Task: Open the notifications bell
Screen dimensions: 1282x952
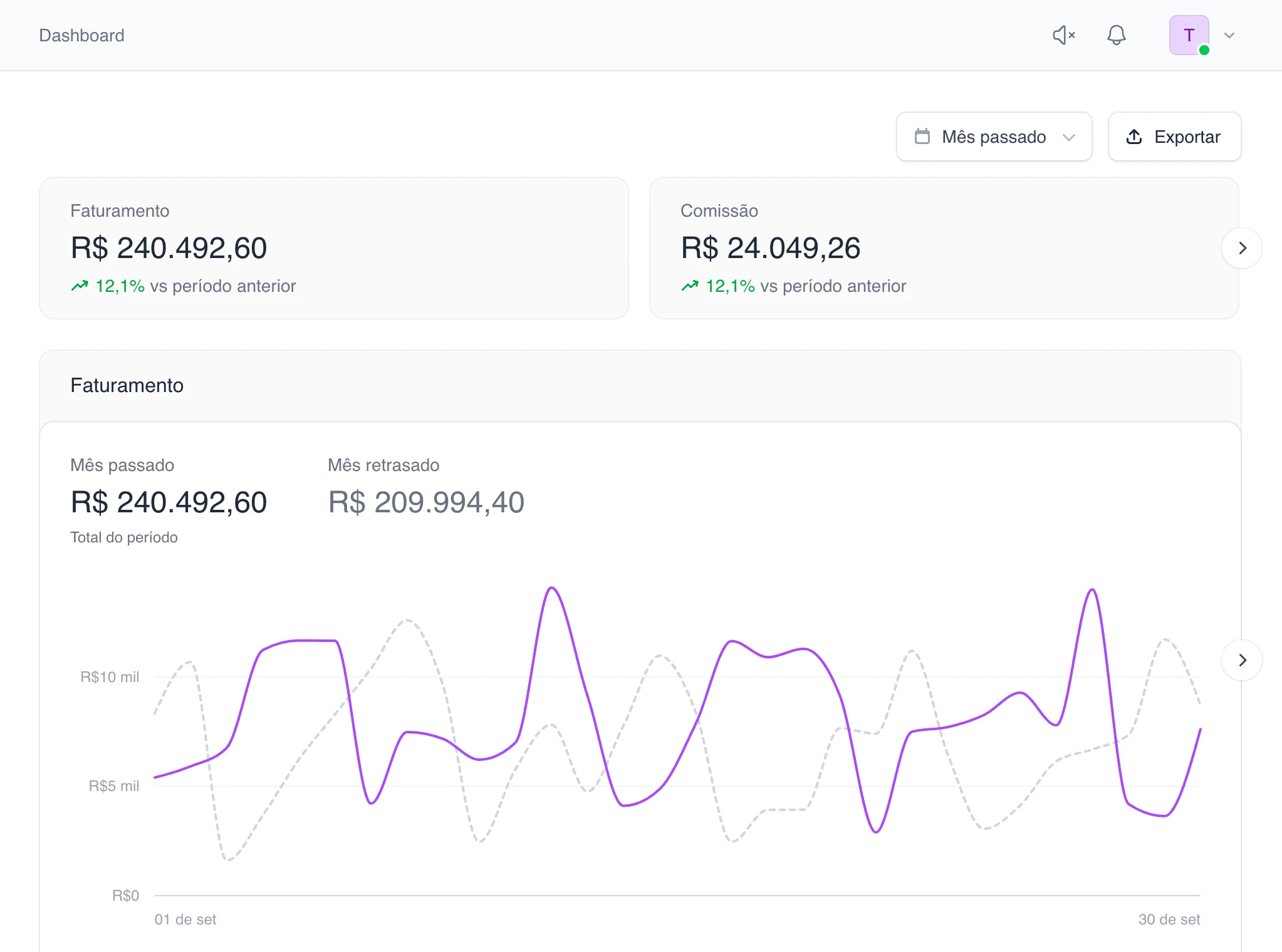Action: (x=1116, y=35)
